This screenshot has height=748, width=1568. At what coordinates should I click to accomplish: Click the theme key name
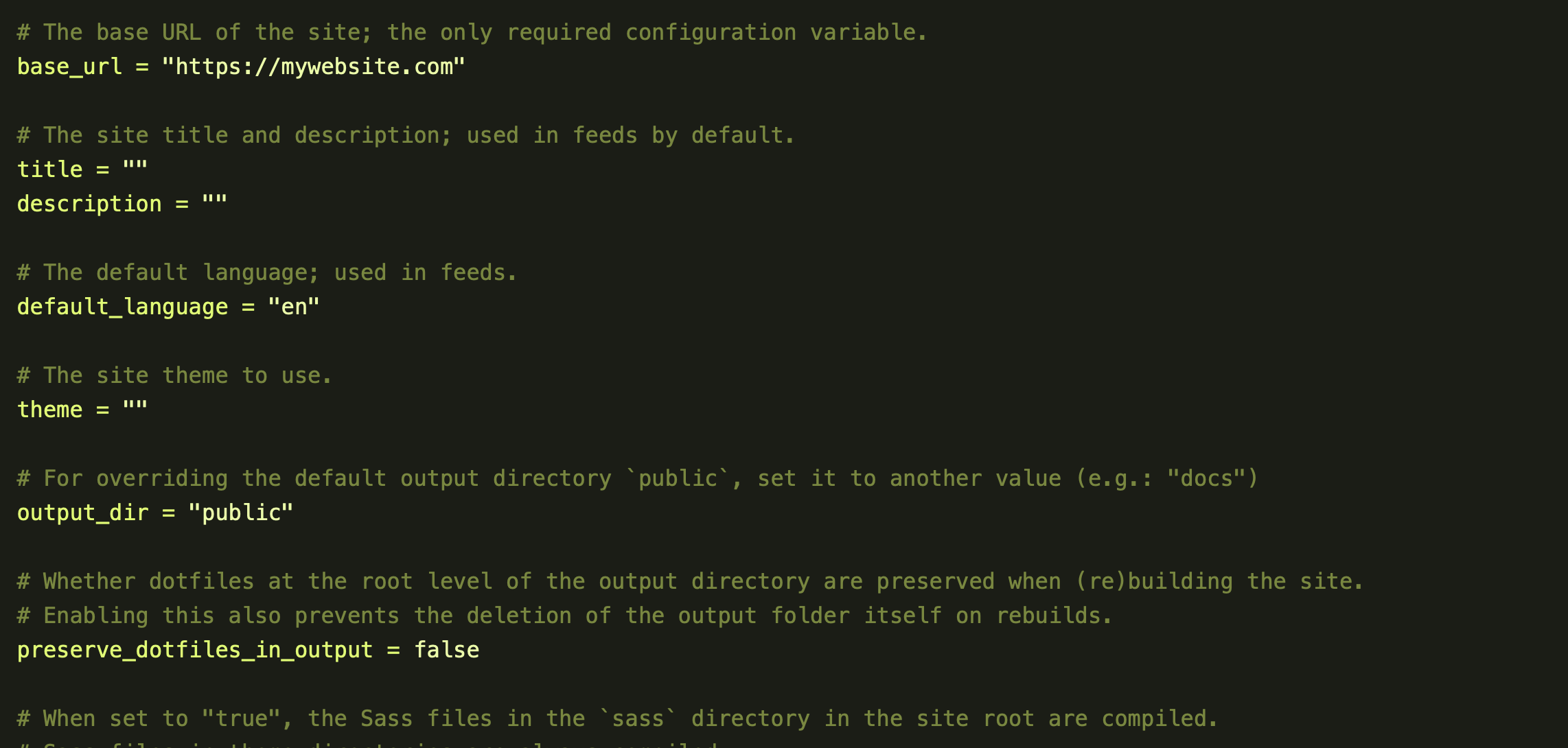pos(49,410)
